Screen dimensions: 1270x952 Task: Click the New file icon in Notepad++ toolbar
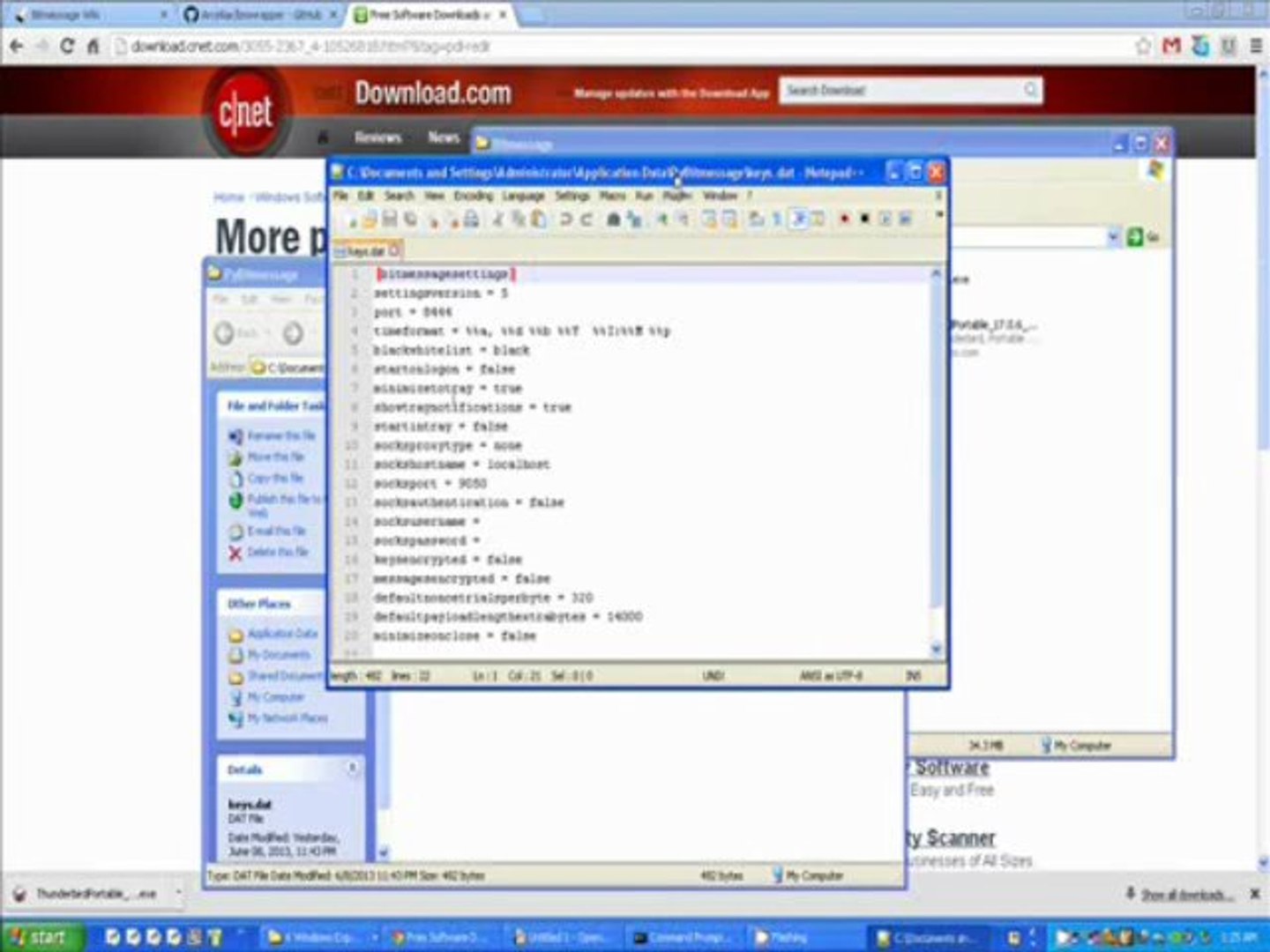[350, 219]
